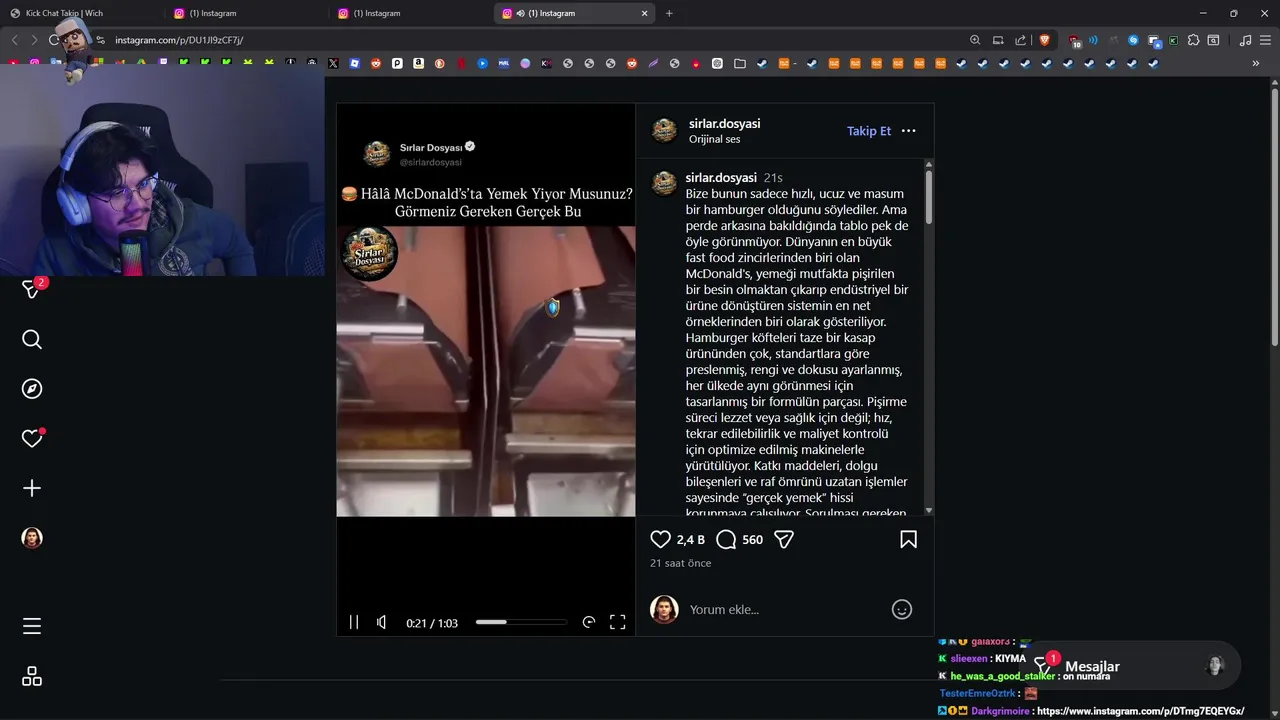Open the Meta apps grid icon

32,677
